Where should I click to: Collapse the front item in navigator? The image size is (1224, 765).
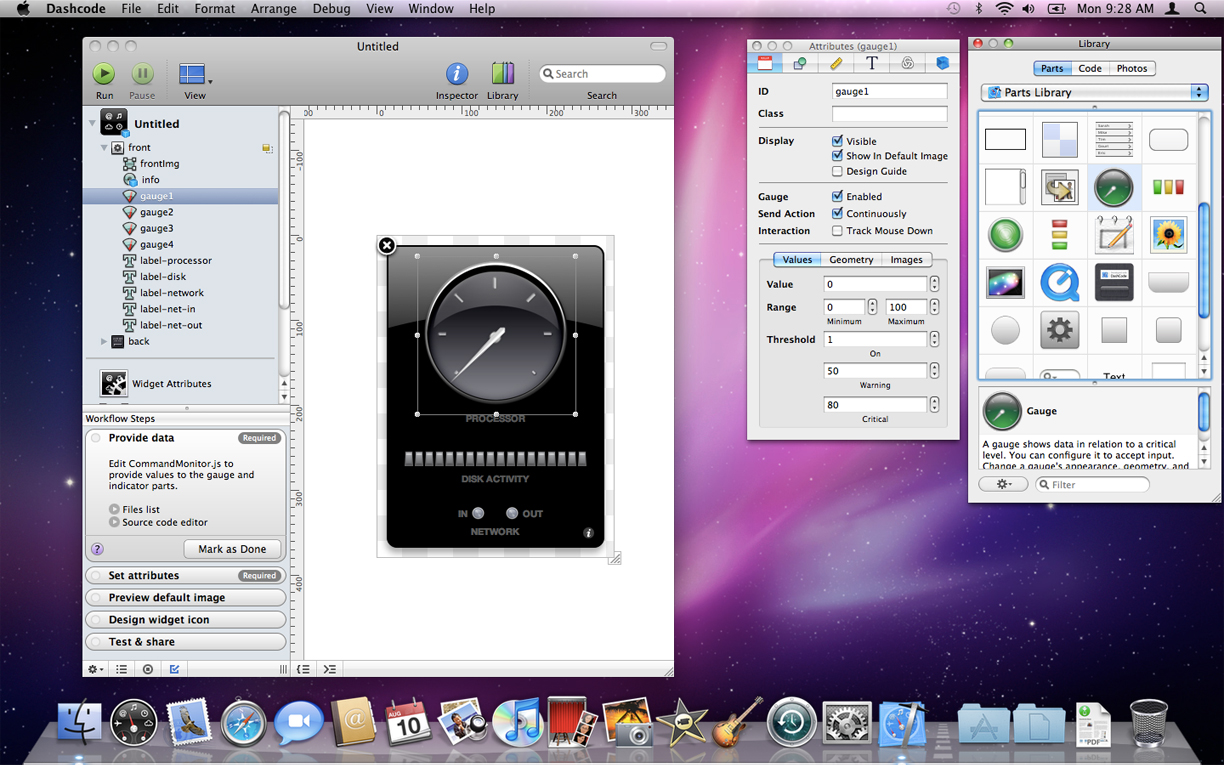104,148
